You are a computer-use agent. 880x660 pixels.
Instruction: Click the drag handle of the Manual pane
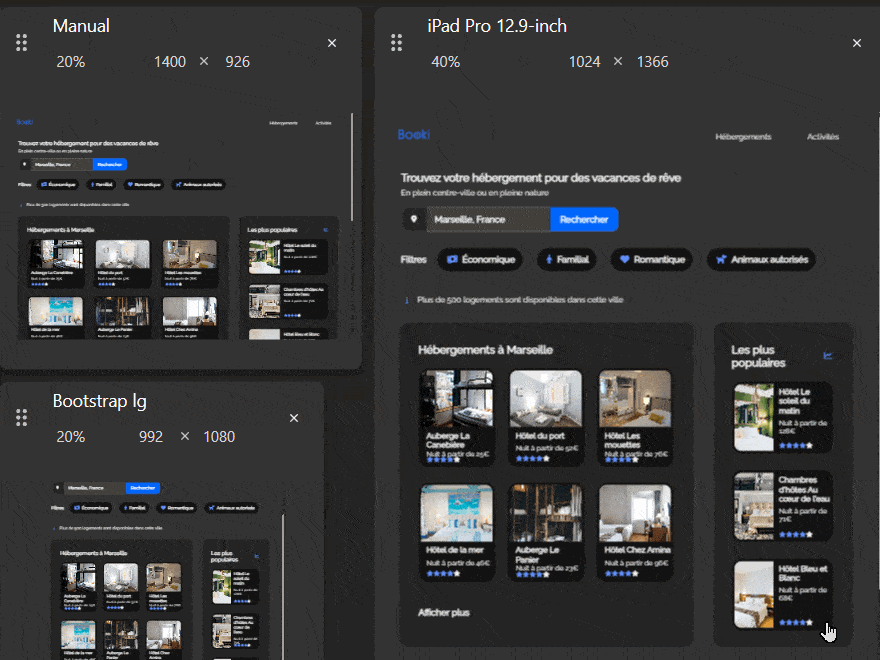point(21,43)
